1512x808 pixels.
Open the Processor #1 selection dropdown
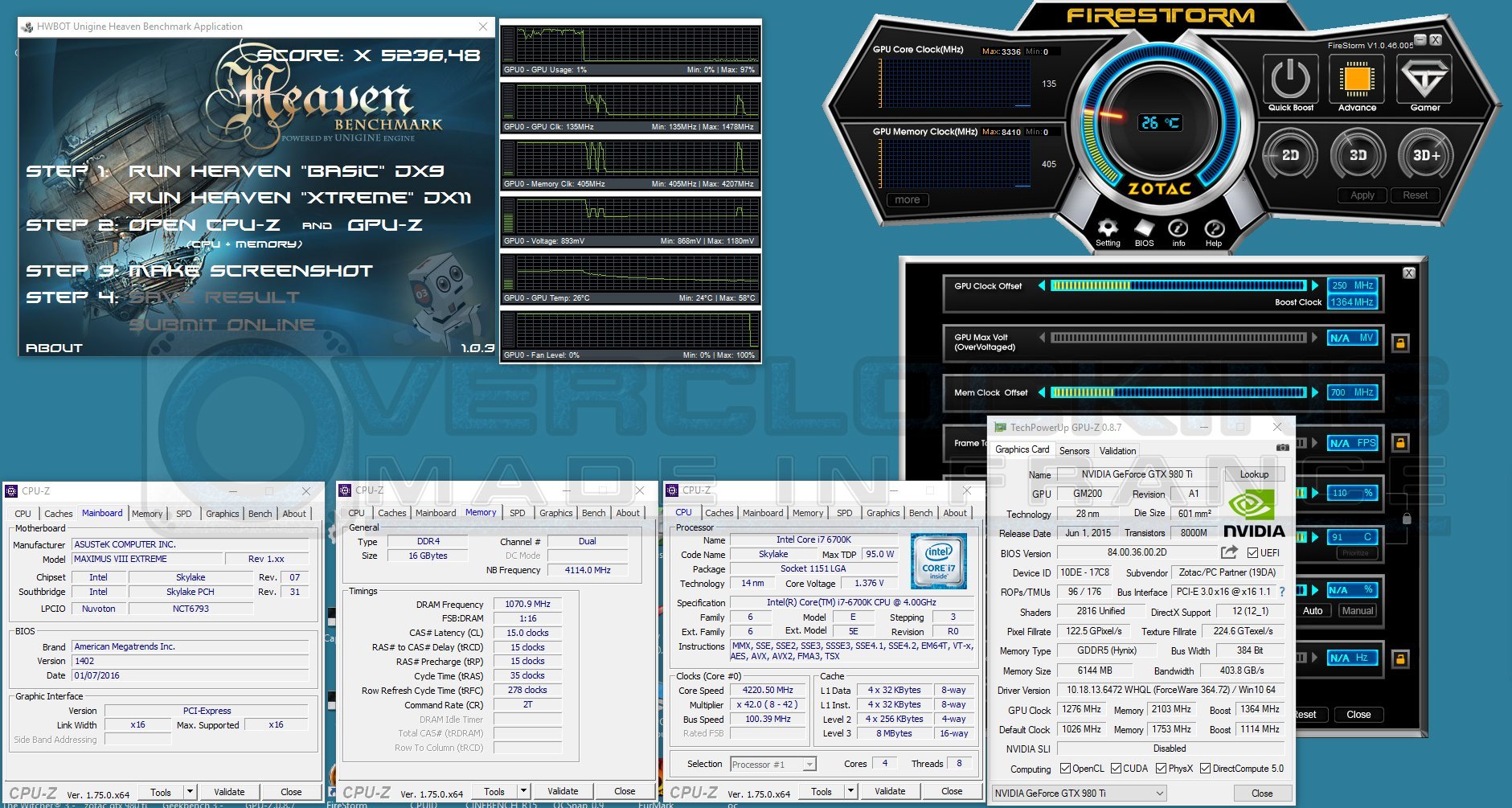773,764
